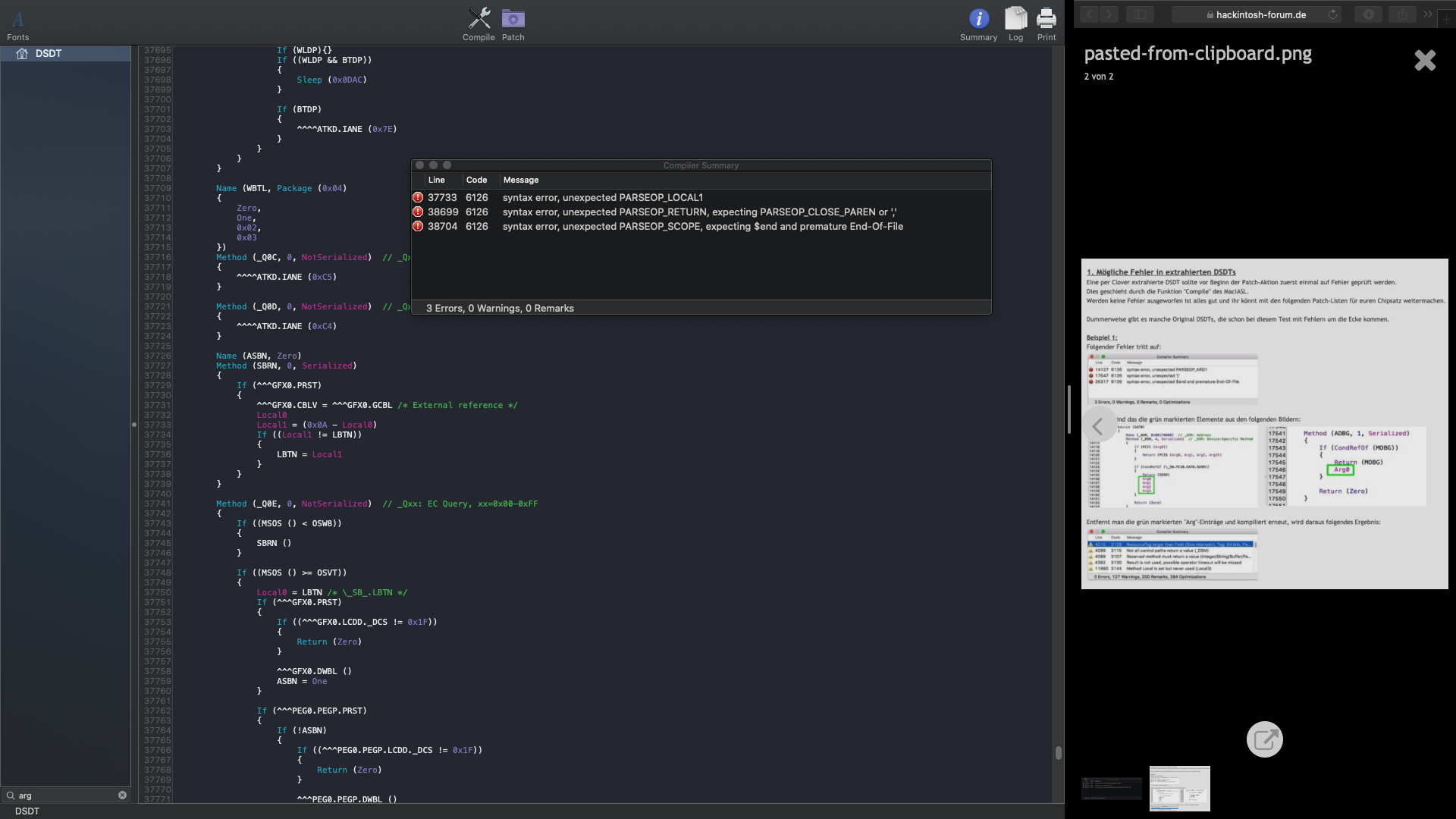Open image in new window icon
The width and height of the screenshot is (1456, 819).
point(1264,739)
